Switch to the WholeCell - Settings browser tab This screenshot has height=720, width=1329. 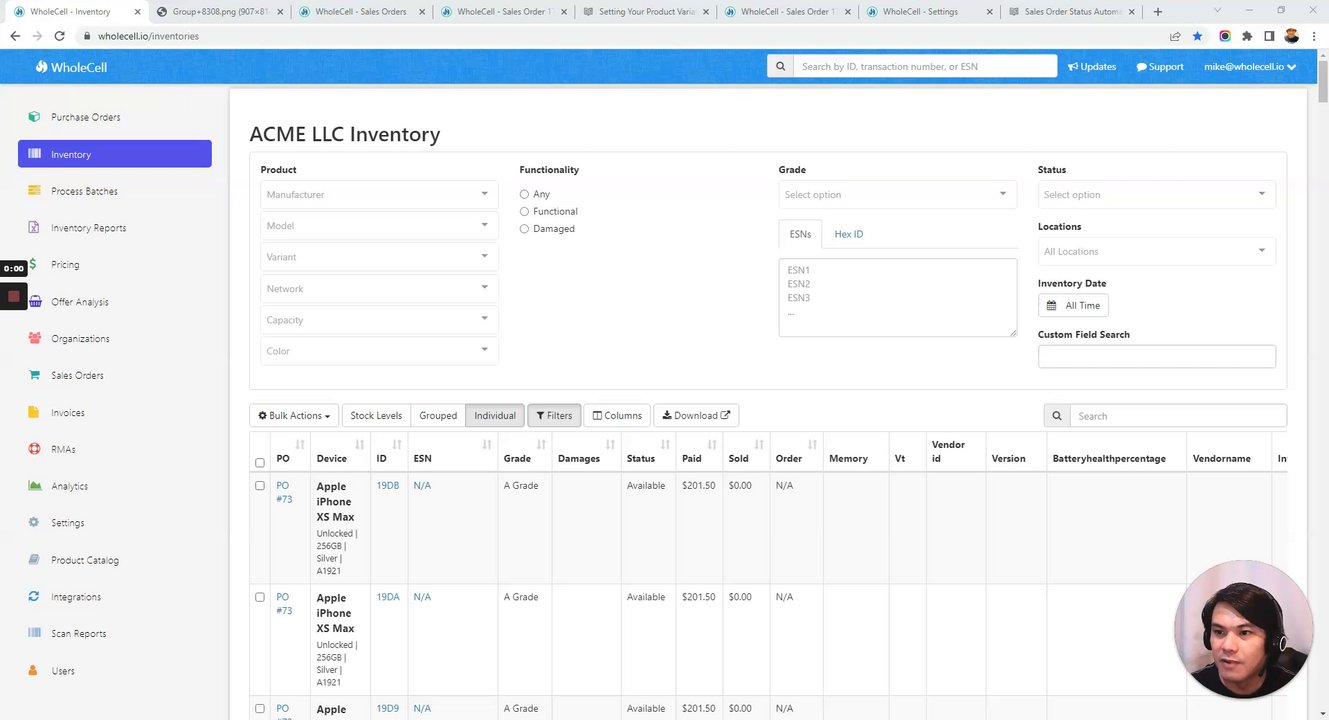tap(928, 12)
